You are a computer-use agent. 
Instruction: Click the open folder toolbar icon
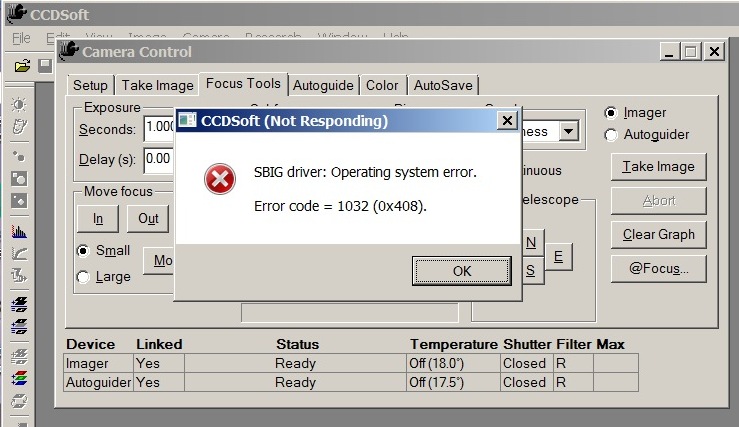pos(22,66)
